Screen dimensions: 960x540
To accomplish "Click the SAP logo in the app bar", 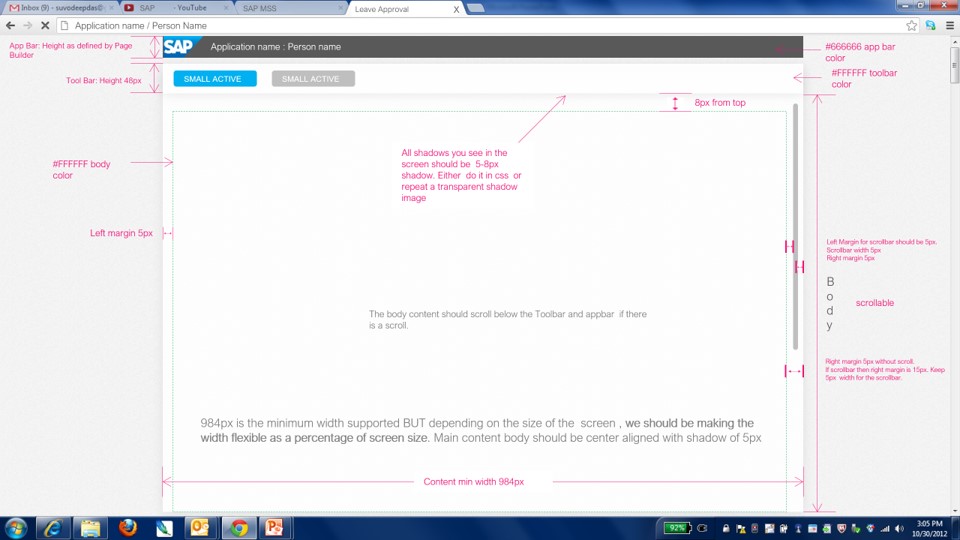I will [x=180, y=46].
